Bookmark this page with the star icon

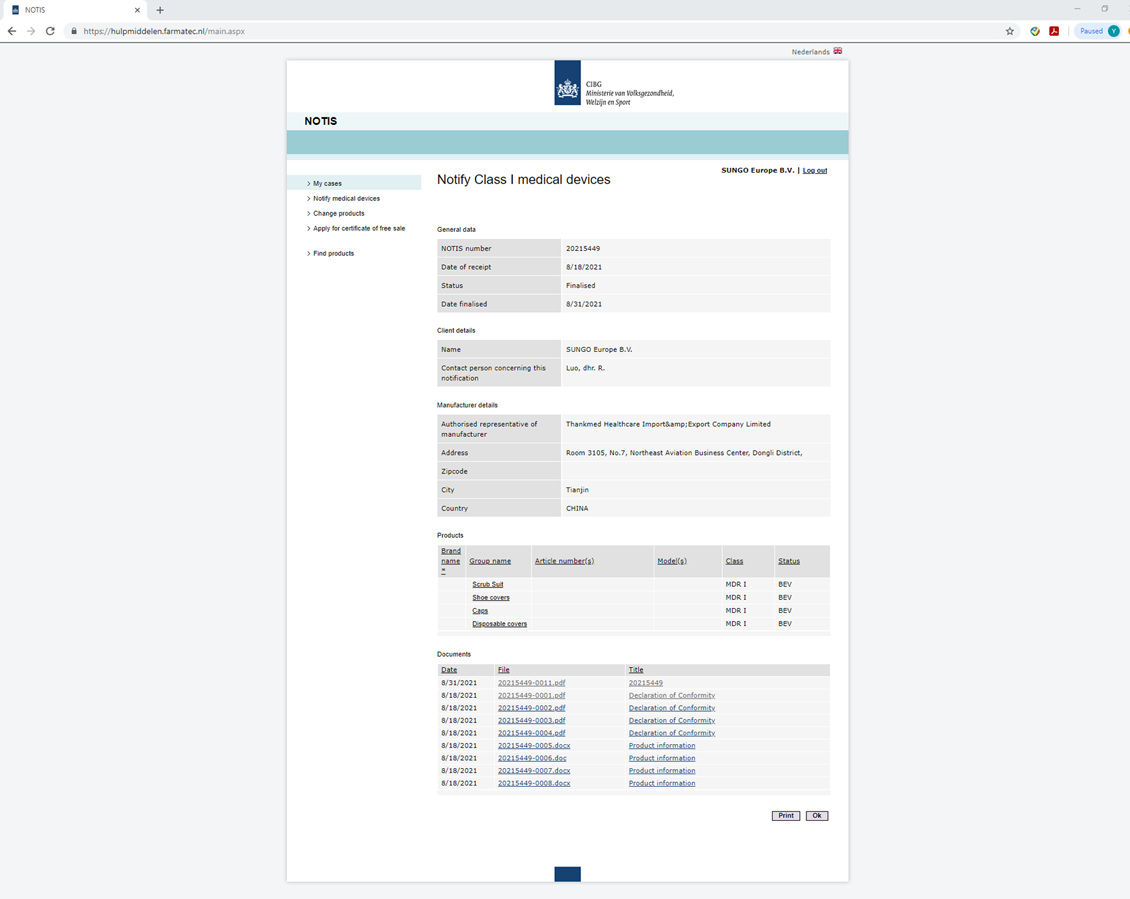[x=1010, y=31]
